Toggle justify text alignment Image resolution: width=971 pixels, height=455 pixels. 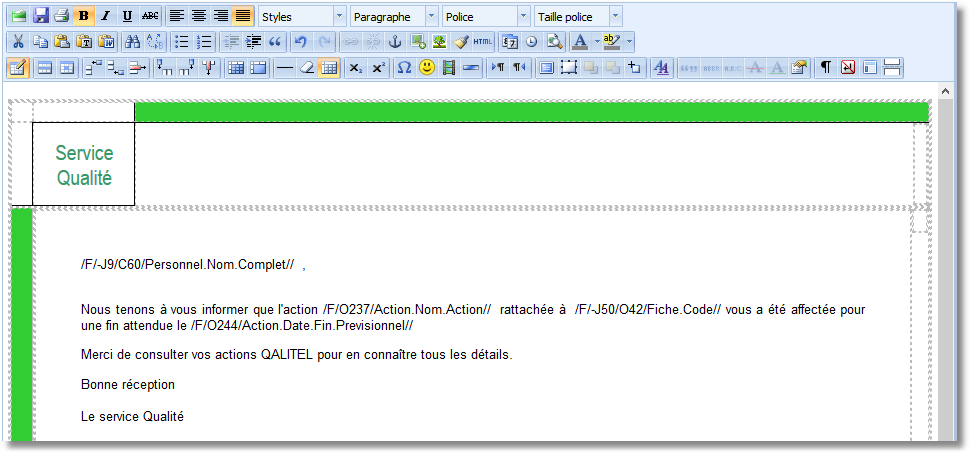click(x=243, y=16)
